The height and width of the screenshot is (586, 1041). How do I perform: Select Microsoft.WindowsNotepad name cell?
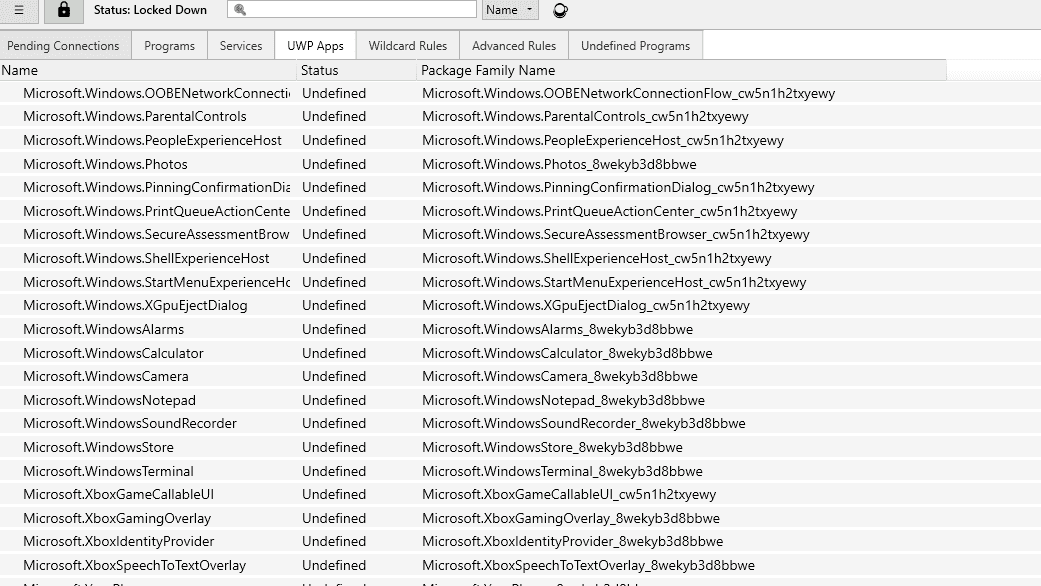click(110, 400)
